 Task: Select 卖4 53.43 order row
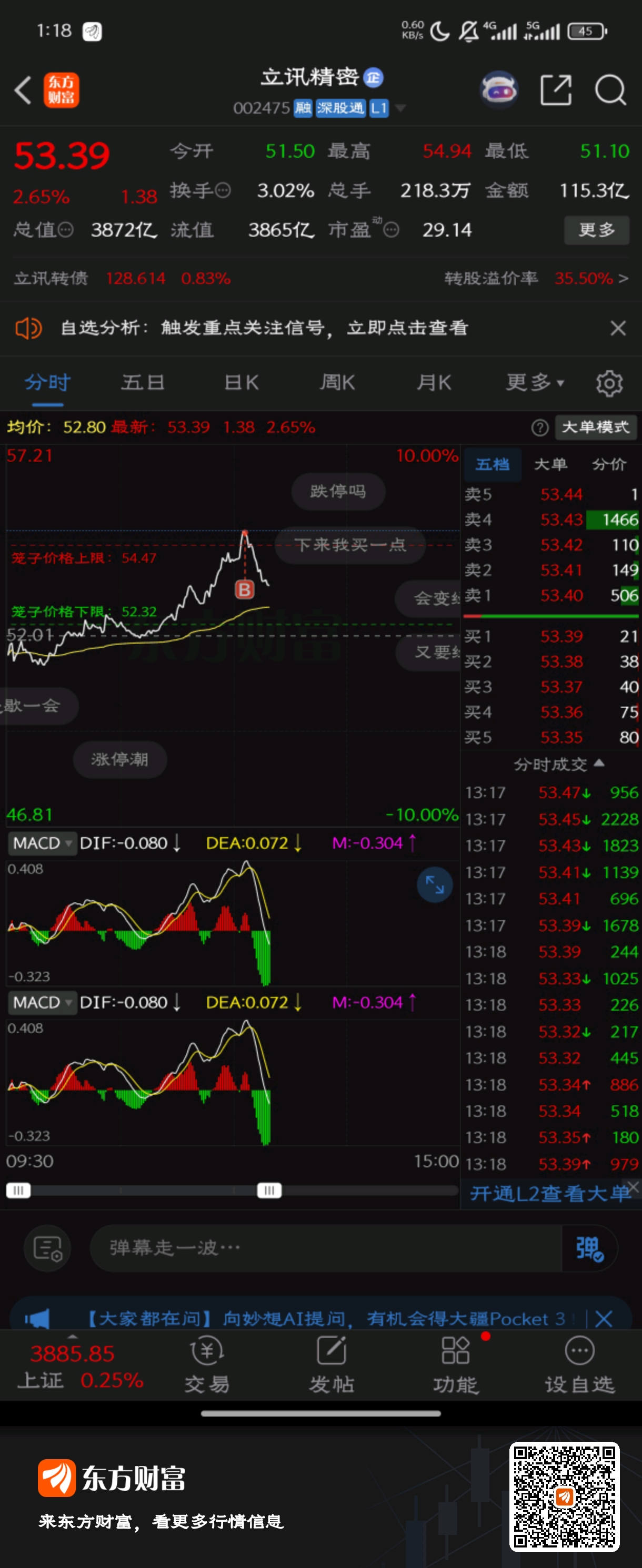tap(551, 519)
